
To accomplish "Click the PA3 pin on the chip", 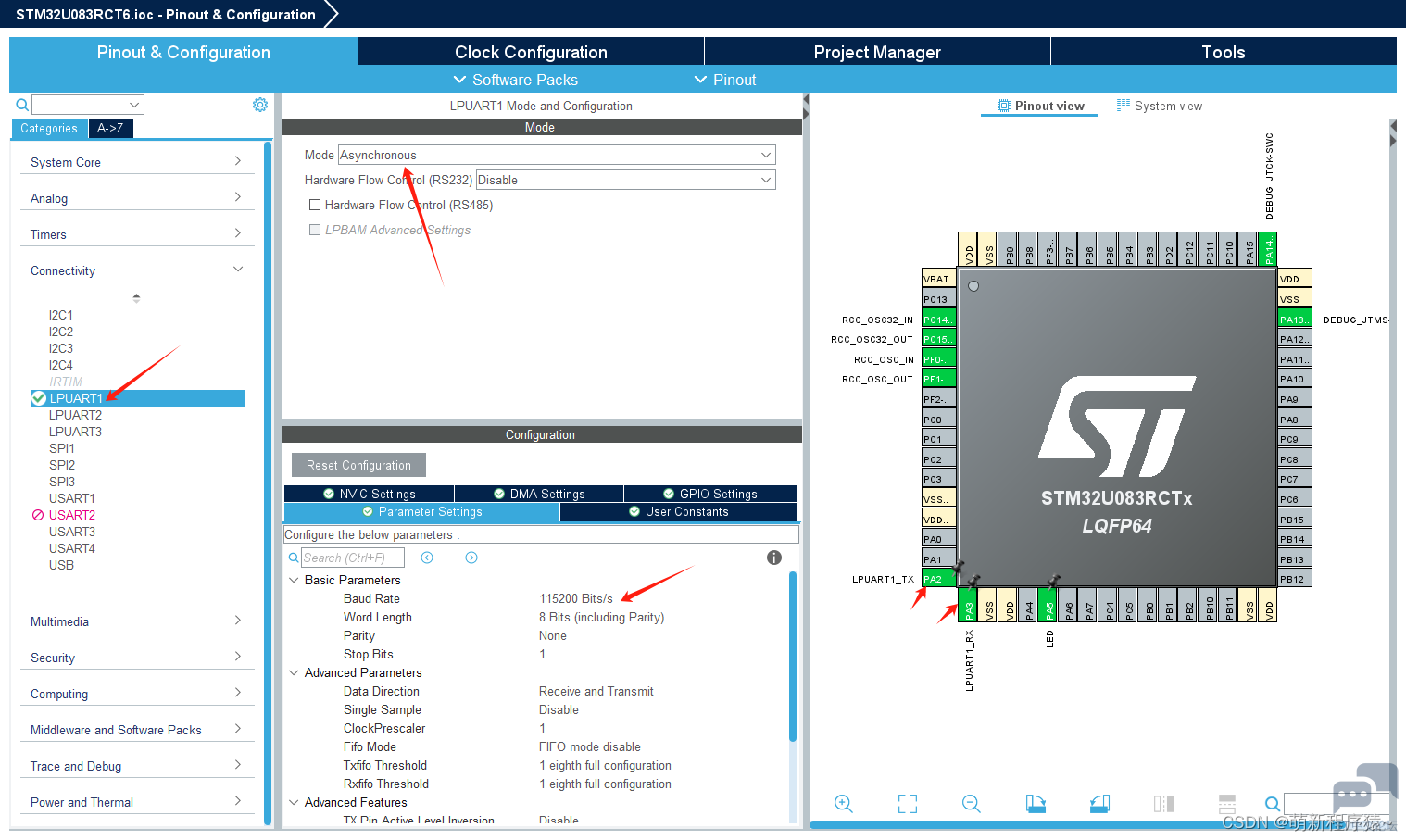I will pyautogui.click(x=969, y=605).
